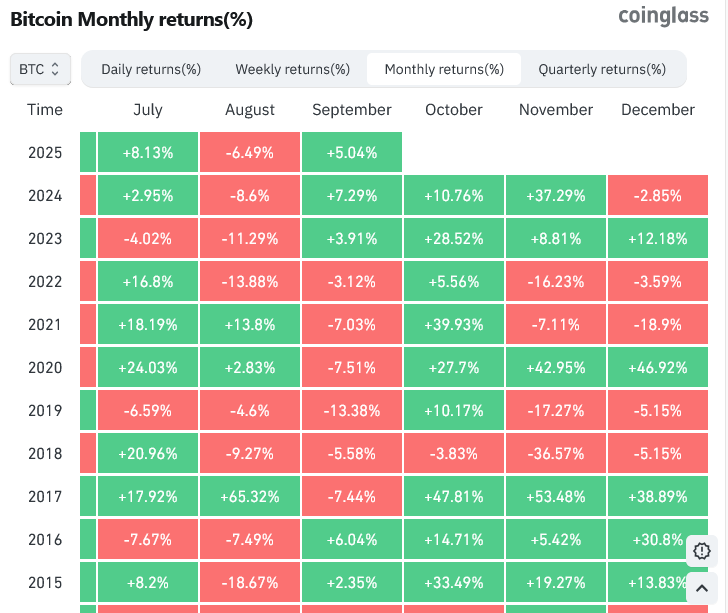Click the -17.27% cell for November 2019

[x=556, y=411]
